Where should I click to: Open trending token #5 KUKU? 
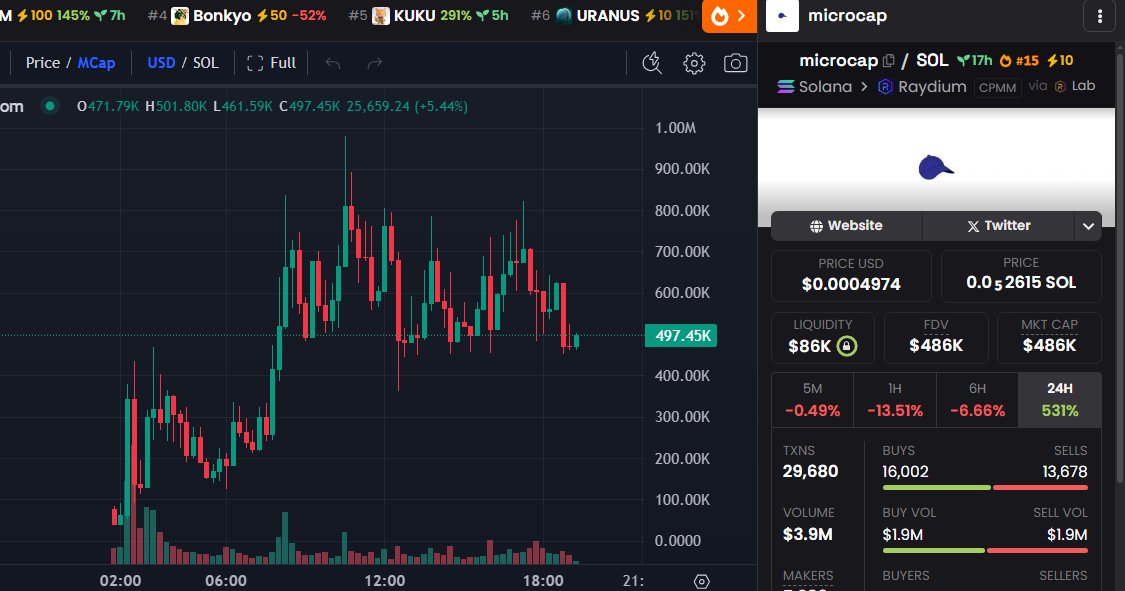428,16
